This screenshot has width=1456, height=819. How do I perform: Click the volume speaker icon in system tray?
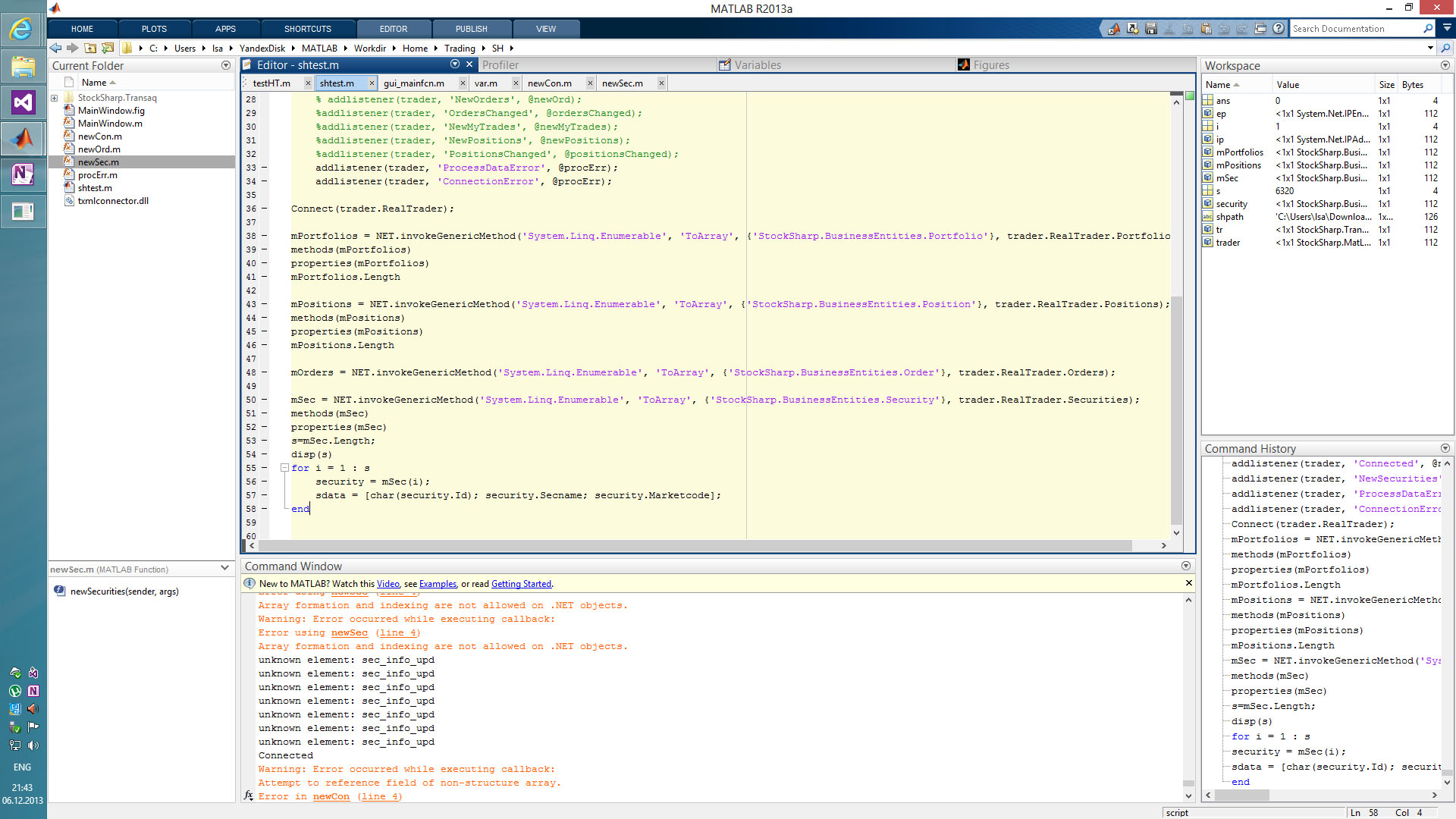(33, 745)
